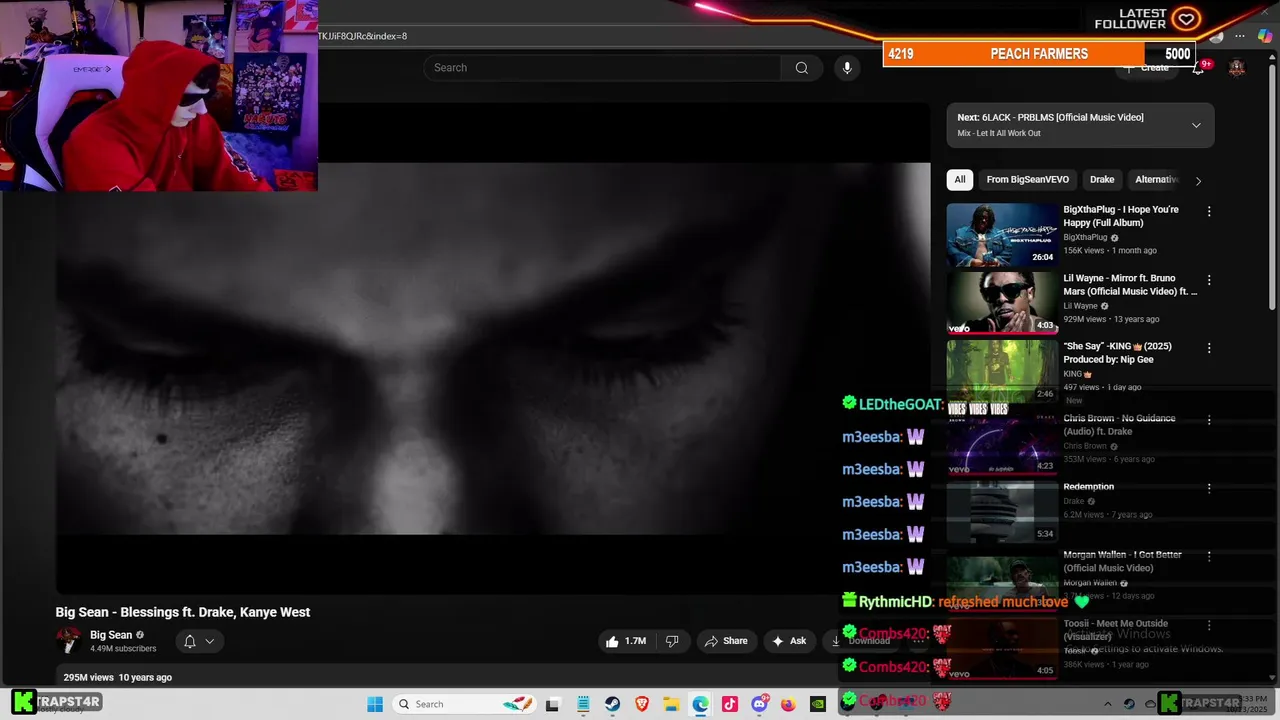Open Windows Start menu
Screen dimensions: 1280x720
tap(375, 704)
